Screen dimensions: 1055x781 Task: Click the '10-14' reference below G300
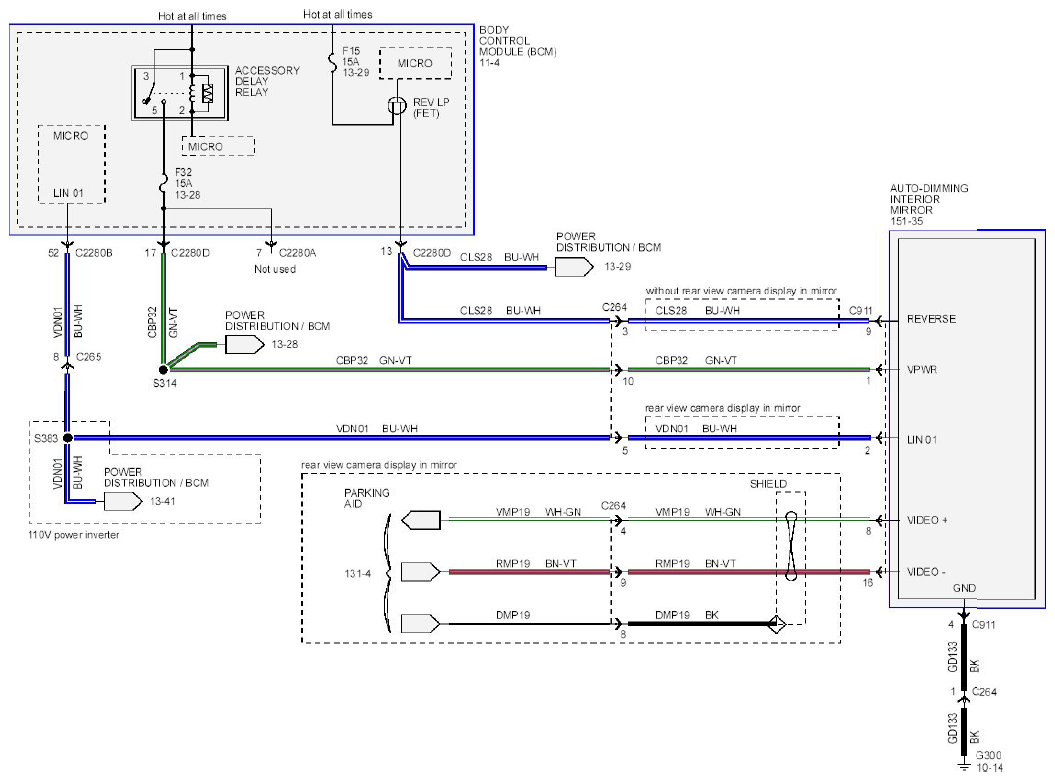(989, 768)
